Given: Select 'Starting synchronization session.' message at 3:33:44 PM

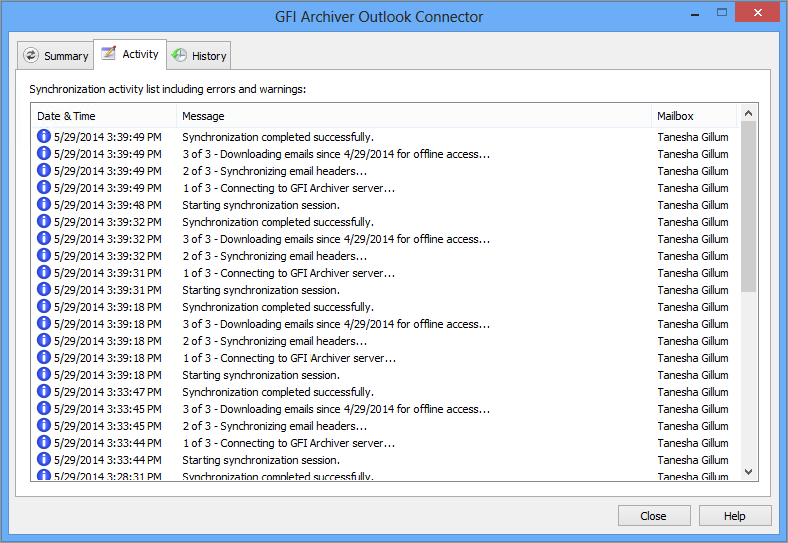Looking at the screenshot, I should tap(261, 460).
